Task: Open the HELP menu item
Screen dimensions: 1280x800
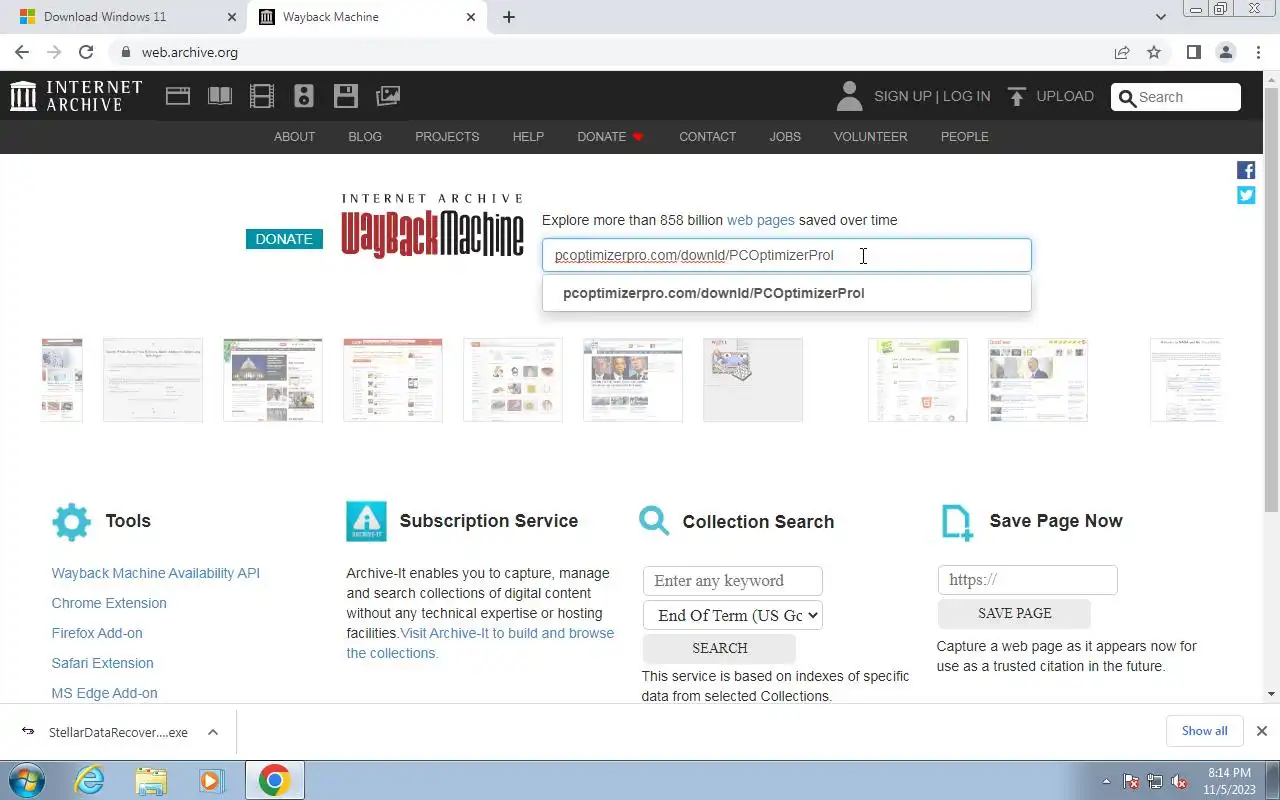Action: pyautogui.click(x=528, y=137)
